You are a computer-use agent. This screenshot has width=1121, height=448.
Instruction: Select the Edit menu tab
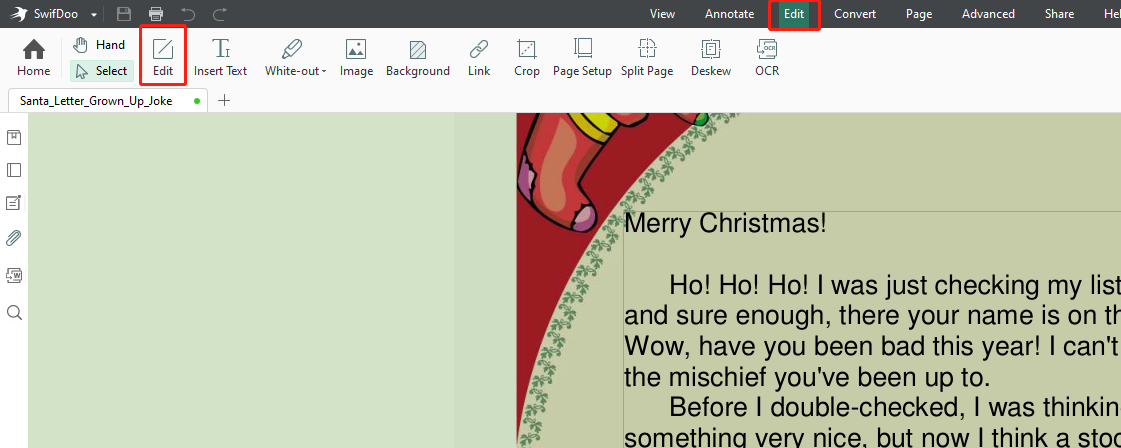[794, 14]
